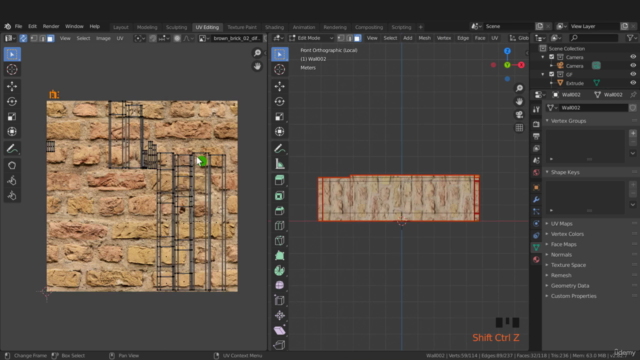Open the Edit Mode dropdown
Viewport: 640px width, 360px height.
click(x=311, y=38)
